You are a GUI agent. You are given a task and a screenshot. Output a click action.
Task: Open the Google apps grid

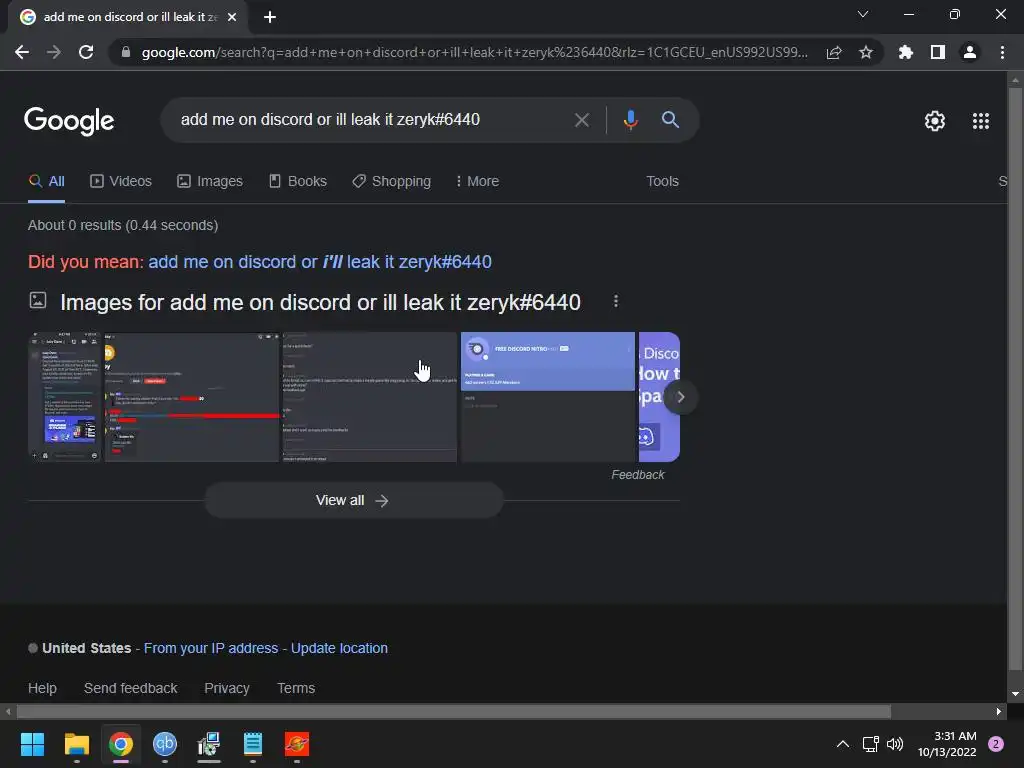pos(980,121)
